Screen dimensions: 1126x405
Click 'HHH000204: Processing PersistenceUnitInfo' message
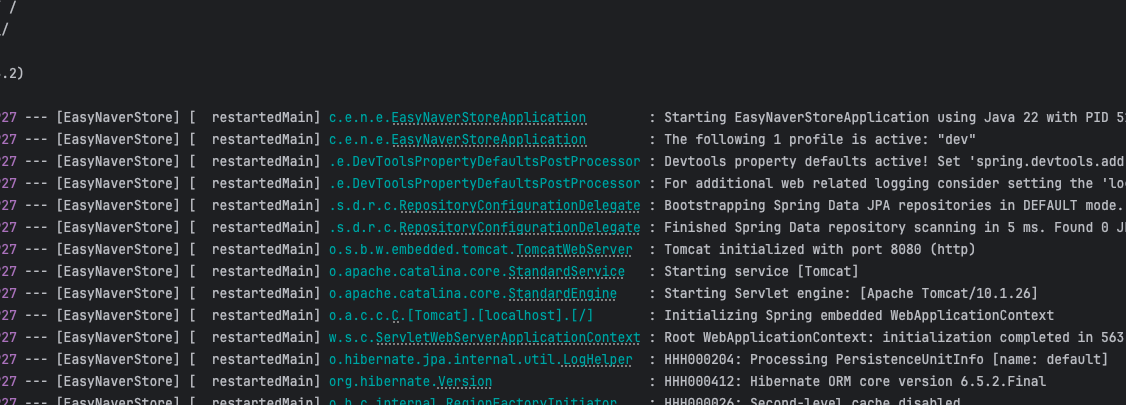pyautogui.click(x=886, y=360)
